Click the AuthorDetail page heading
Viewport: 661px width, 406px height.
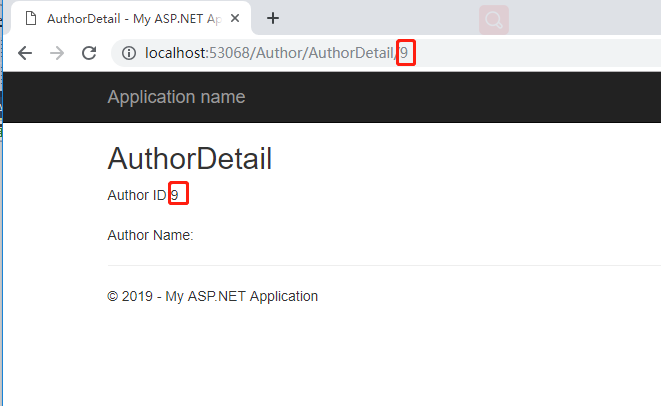click(189, 159)
